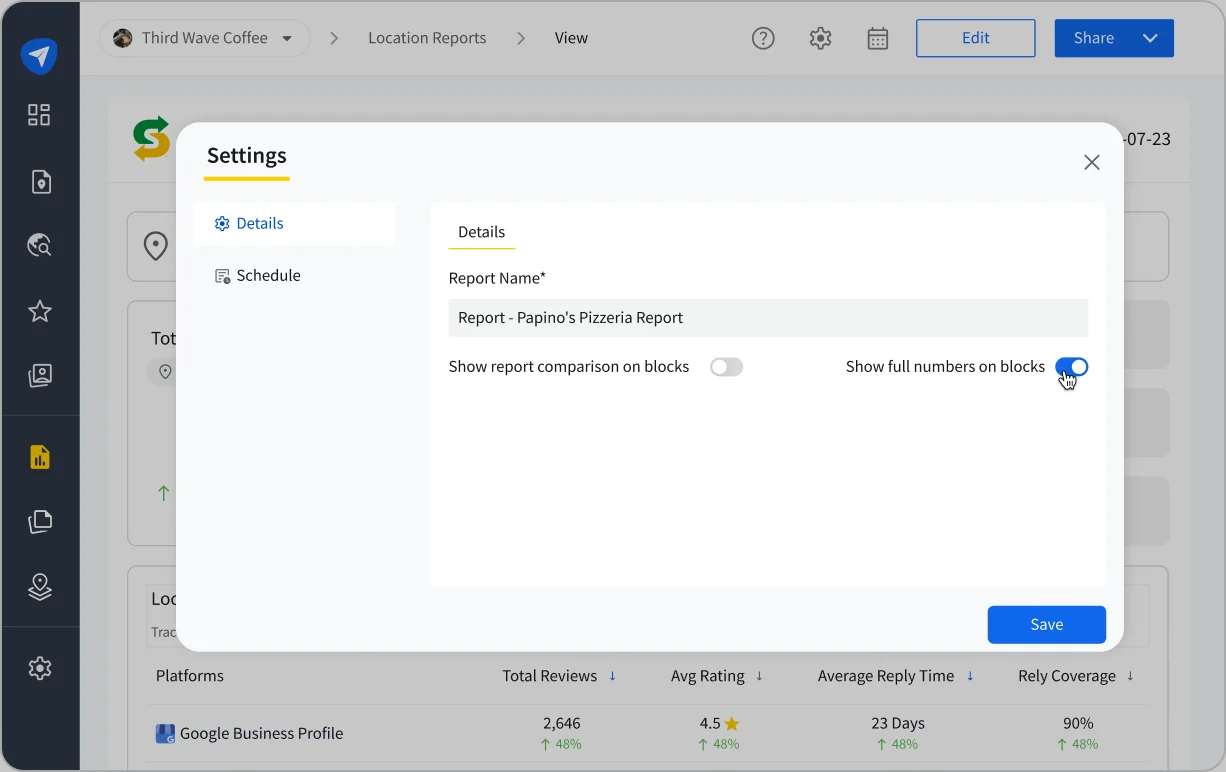Click the Platforms column header
1226x772 pixels.
pos(190,676)
